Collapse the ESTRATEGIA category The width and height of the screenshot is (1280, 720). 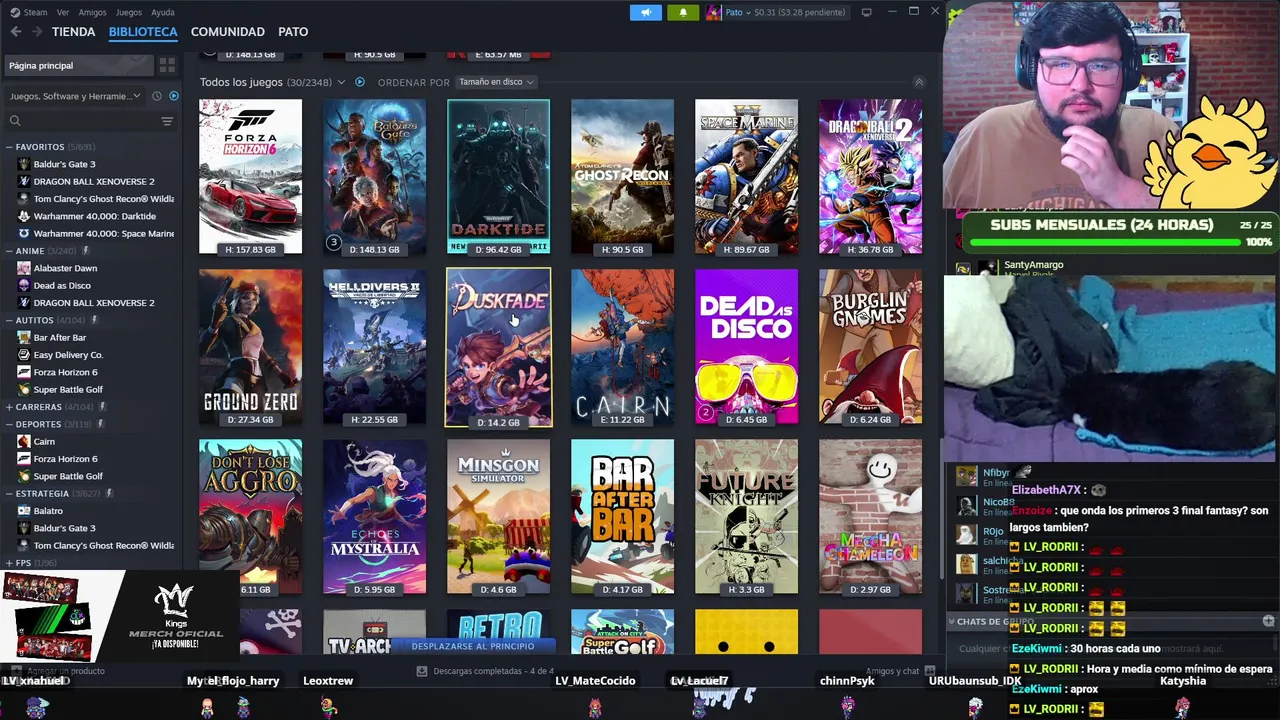[9, 494]
